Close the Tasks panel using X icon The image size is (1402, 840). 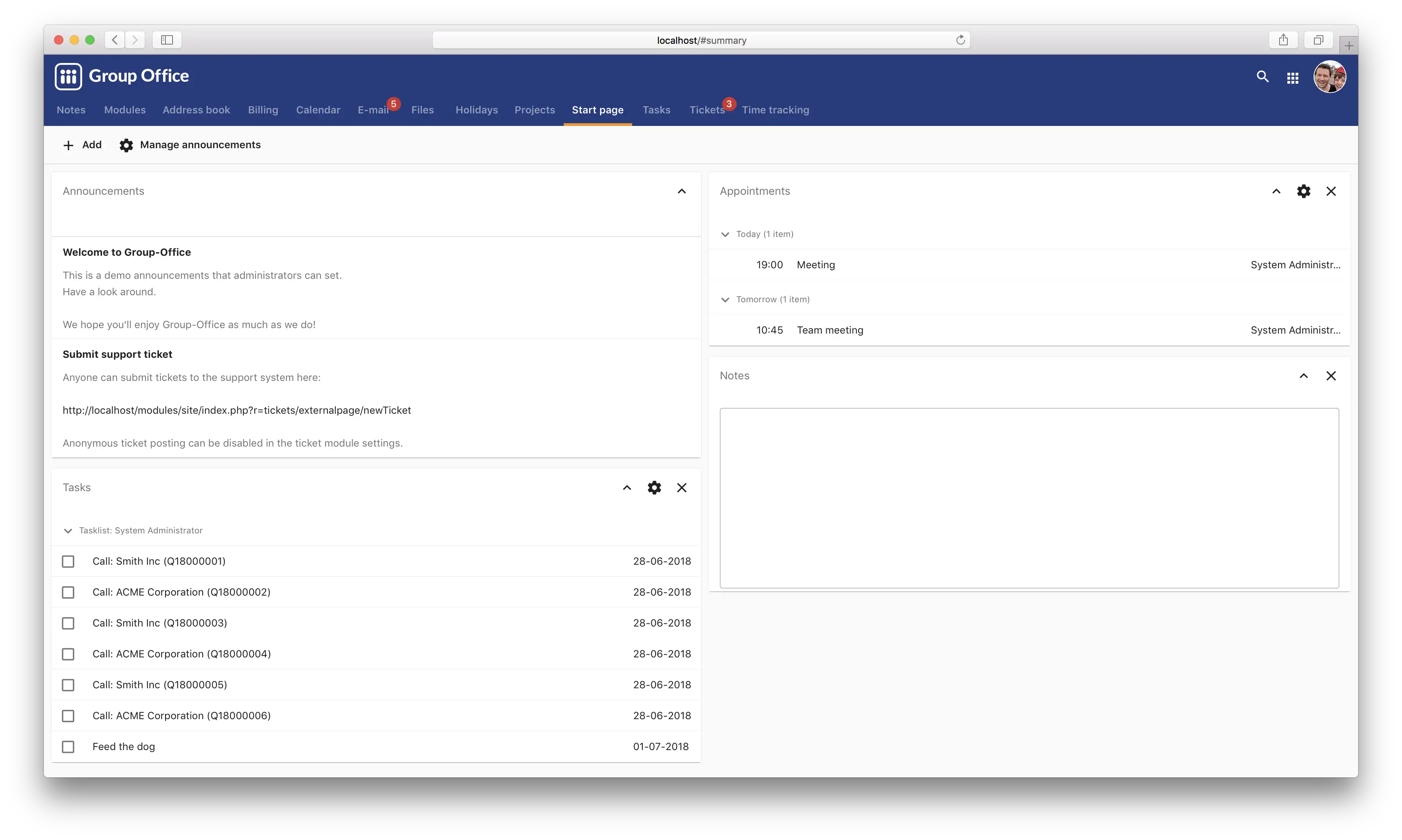coord(682,487)
